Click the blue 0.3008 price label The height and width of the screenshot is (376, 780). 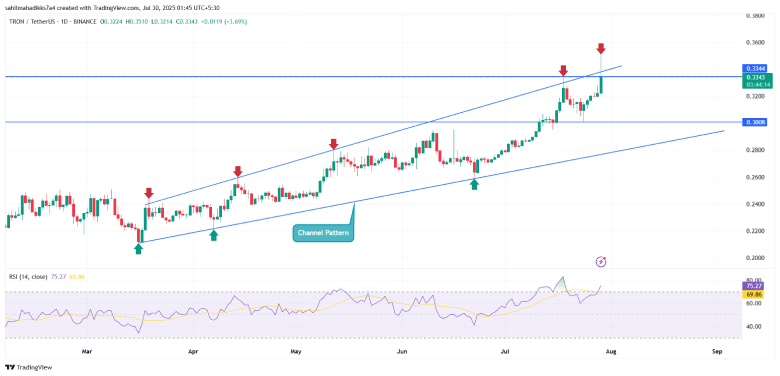(756, 122)
